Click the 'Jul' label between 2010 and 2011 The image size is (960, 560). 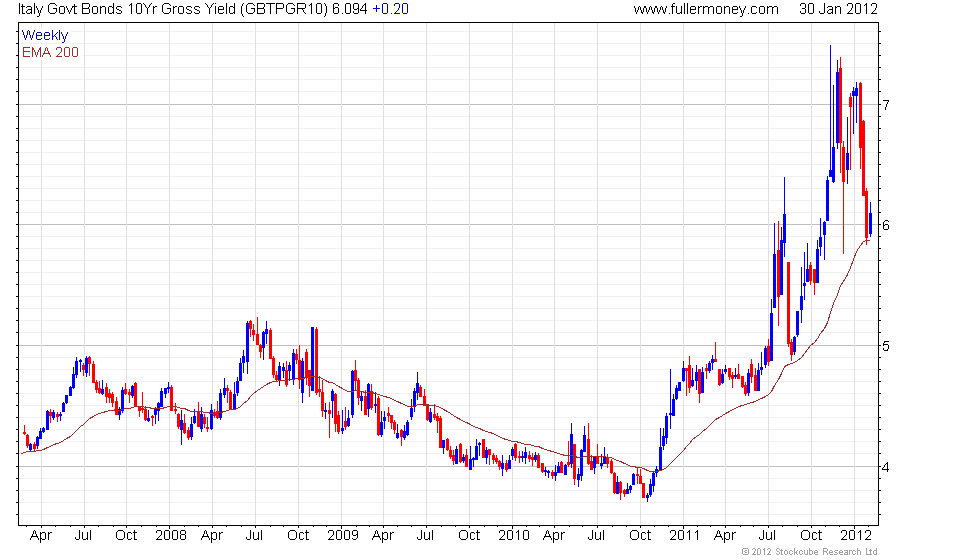(596, 535)
